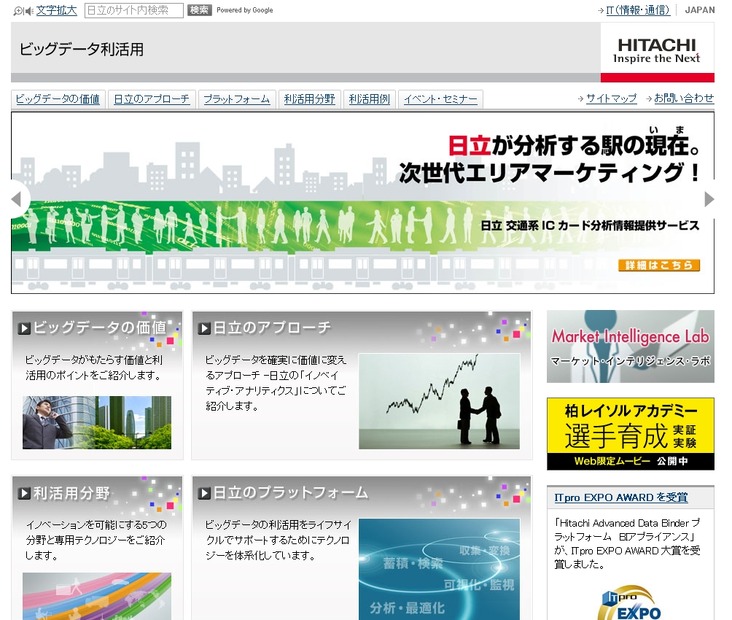Screen dimensions: 732x620
Task: Click the 次世代エリアマーケティング banner headline
Action: pyautogui.click(x=549, y=172)
